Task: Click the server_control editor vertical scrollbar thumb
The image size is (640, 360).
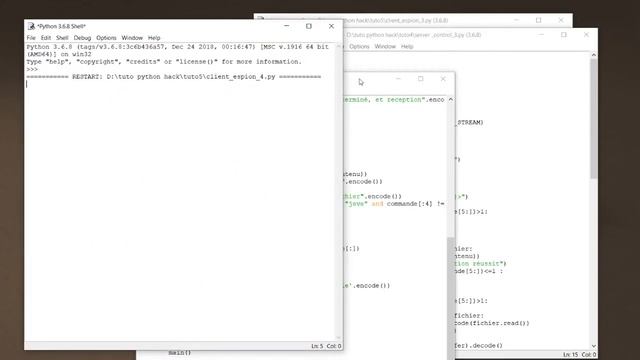Action: 593,118
